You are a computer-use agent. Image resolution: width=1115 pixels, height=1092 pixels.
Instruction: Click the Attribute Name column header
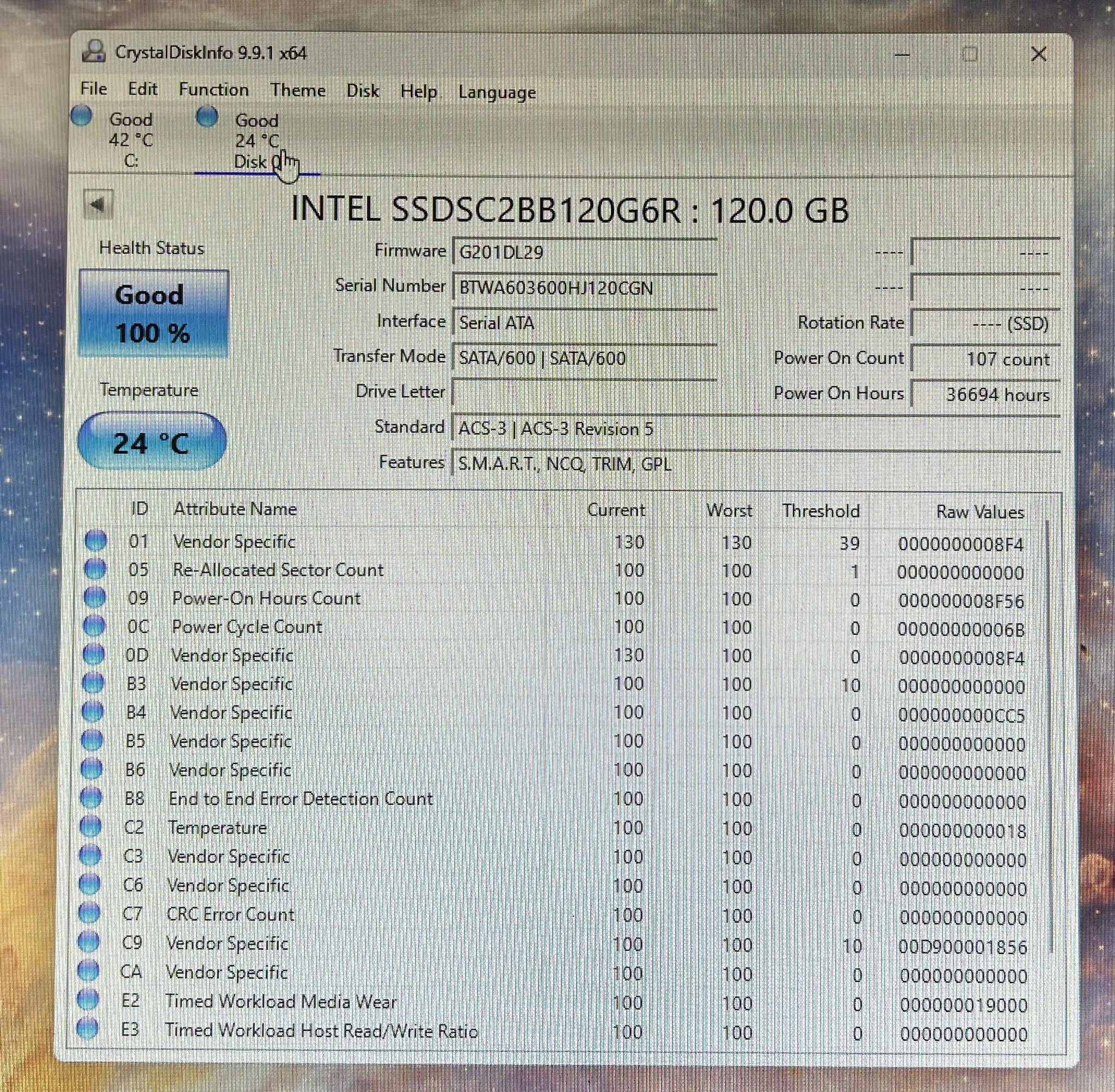click(x=235, y=509)
